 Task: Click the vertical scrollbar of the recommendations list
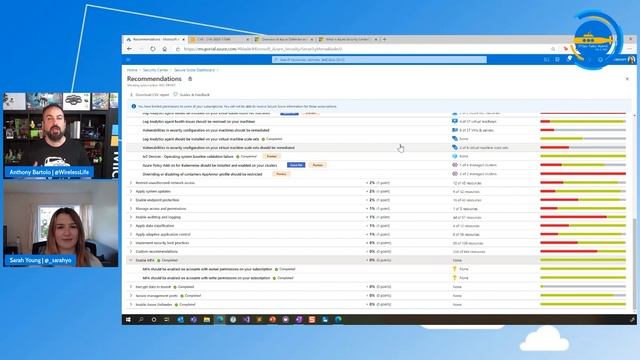click(634, 263)
